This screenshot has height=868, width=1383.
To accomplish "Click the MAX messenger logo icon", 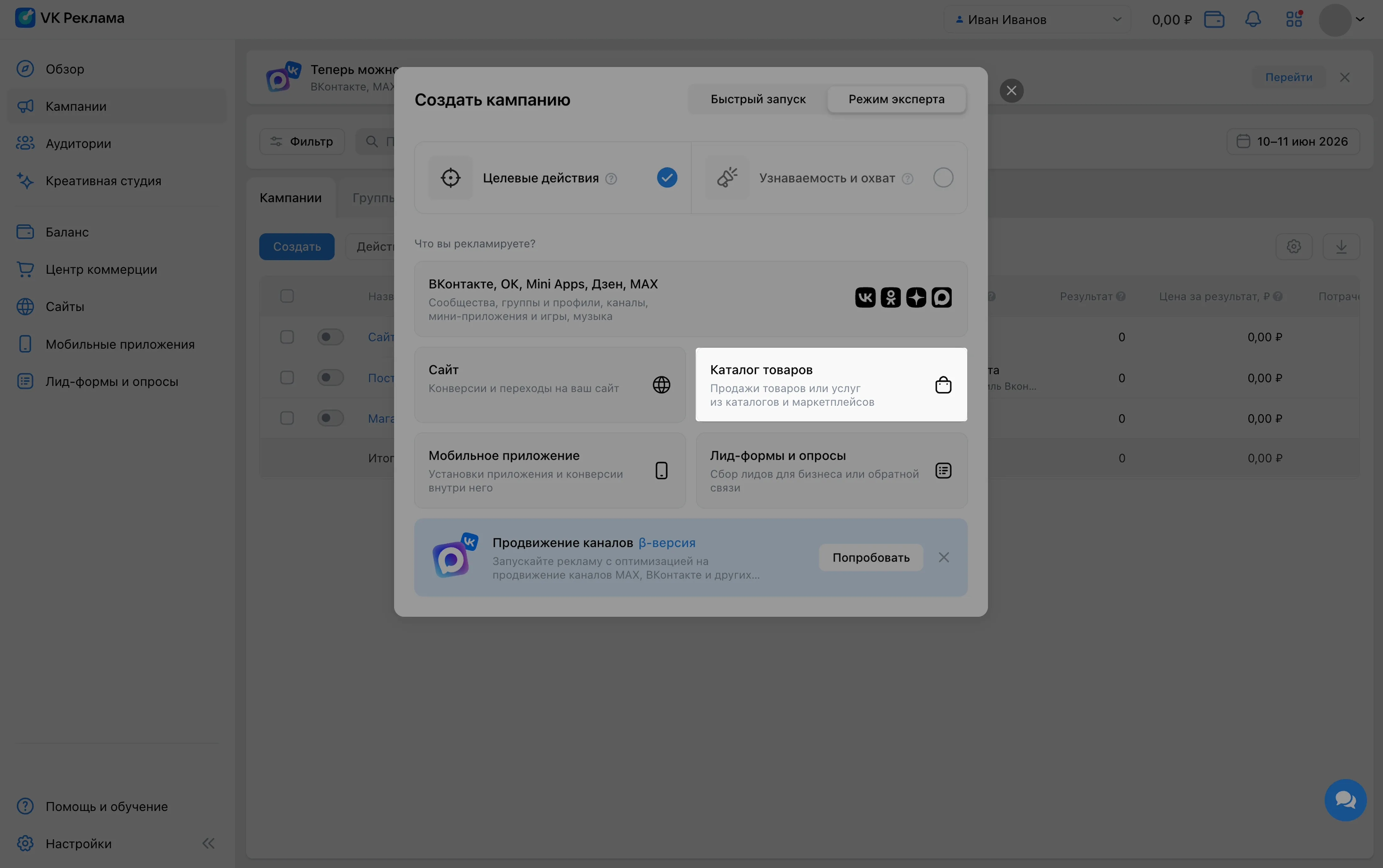I will [x=941, y=298].
